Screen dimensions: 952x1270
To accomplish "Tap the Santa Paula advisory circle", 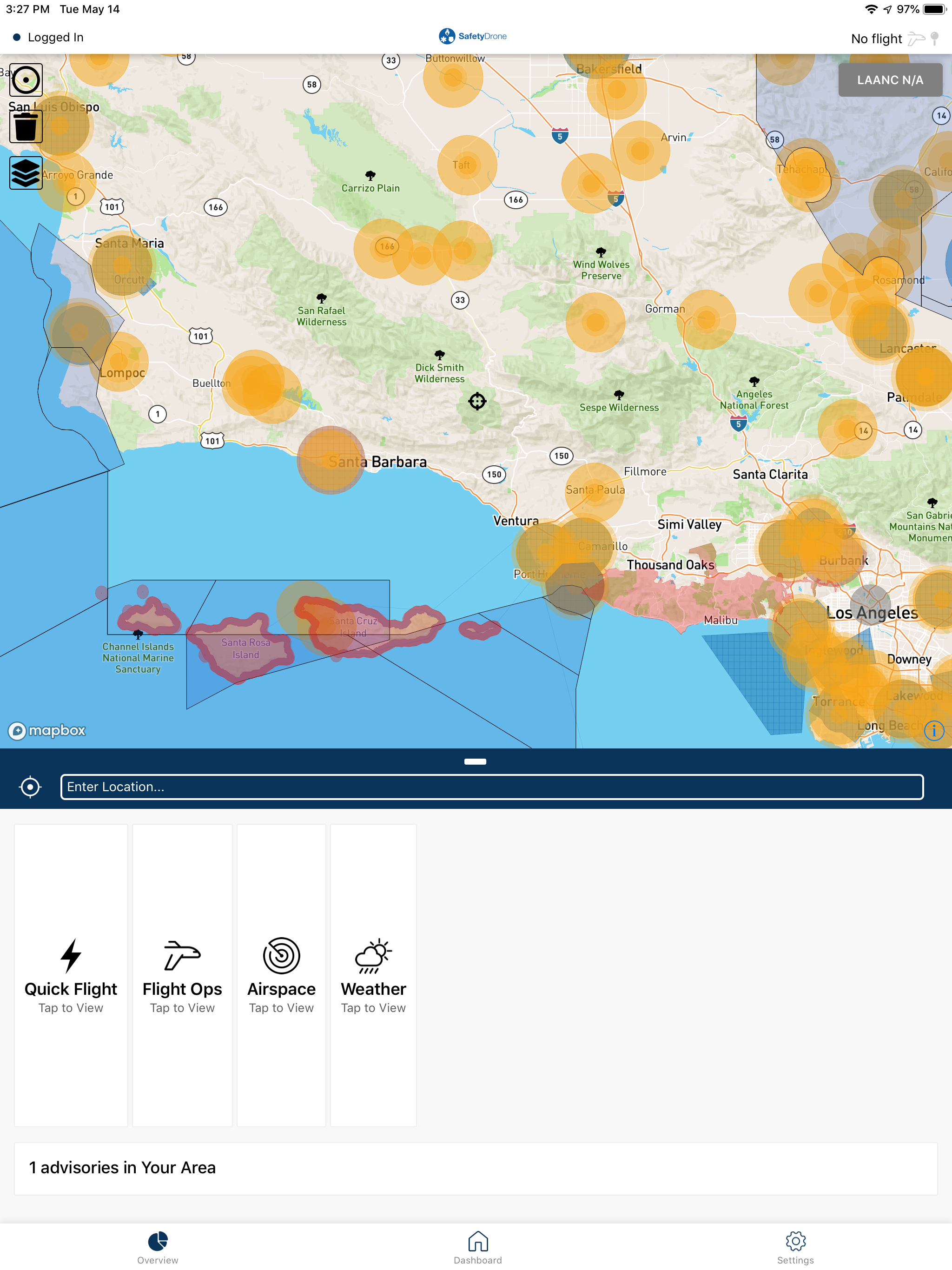I will (594, 492).
